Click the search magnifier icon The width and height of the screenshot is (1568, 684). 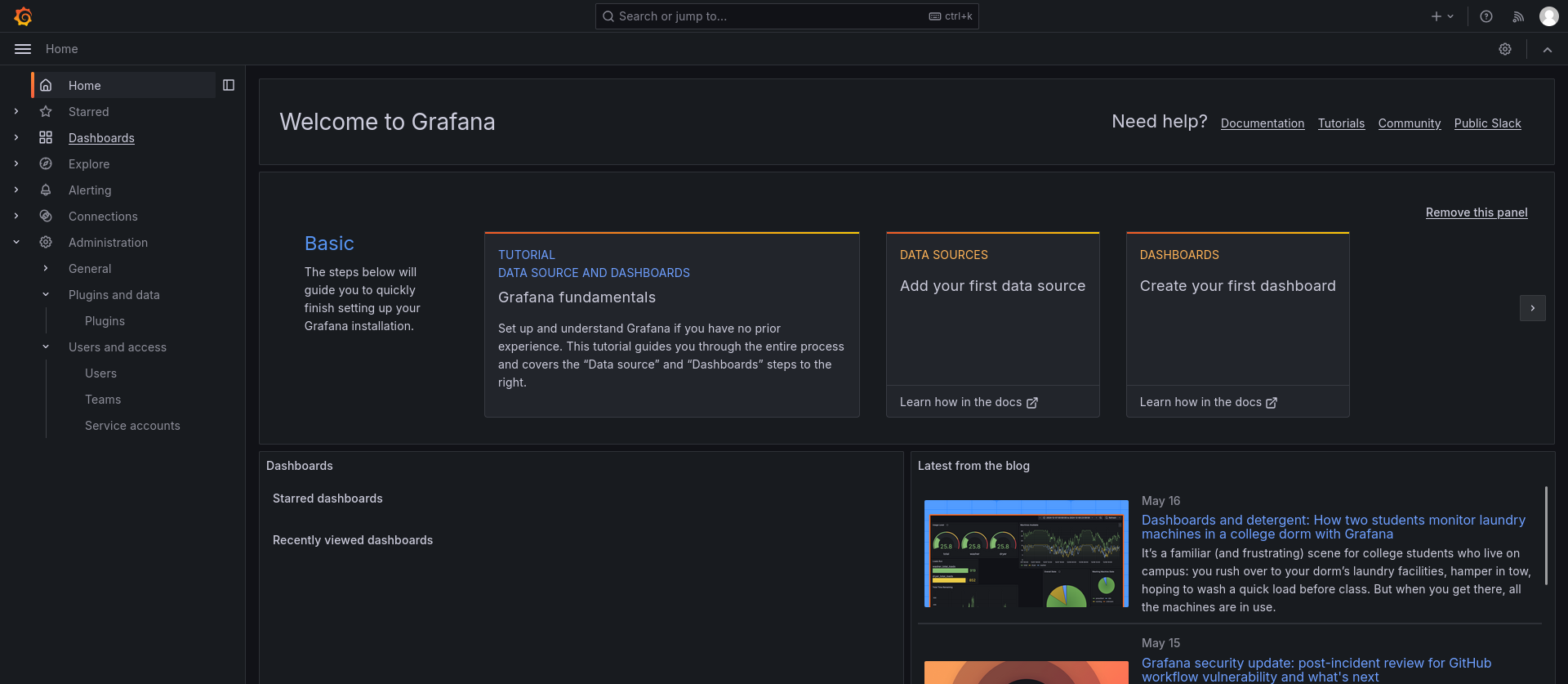click(608, 16)
